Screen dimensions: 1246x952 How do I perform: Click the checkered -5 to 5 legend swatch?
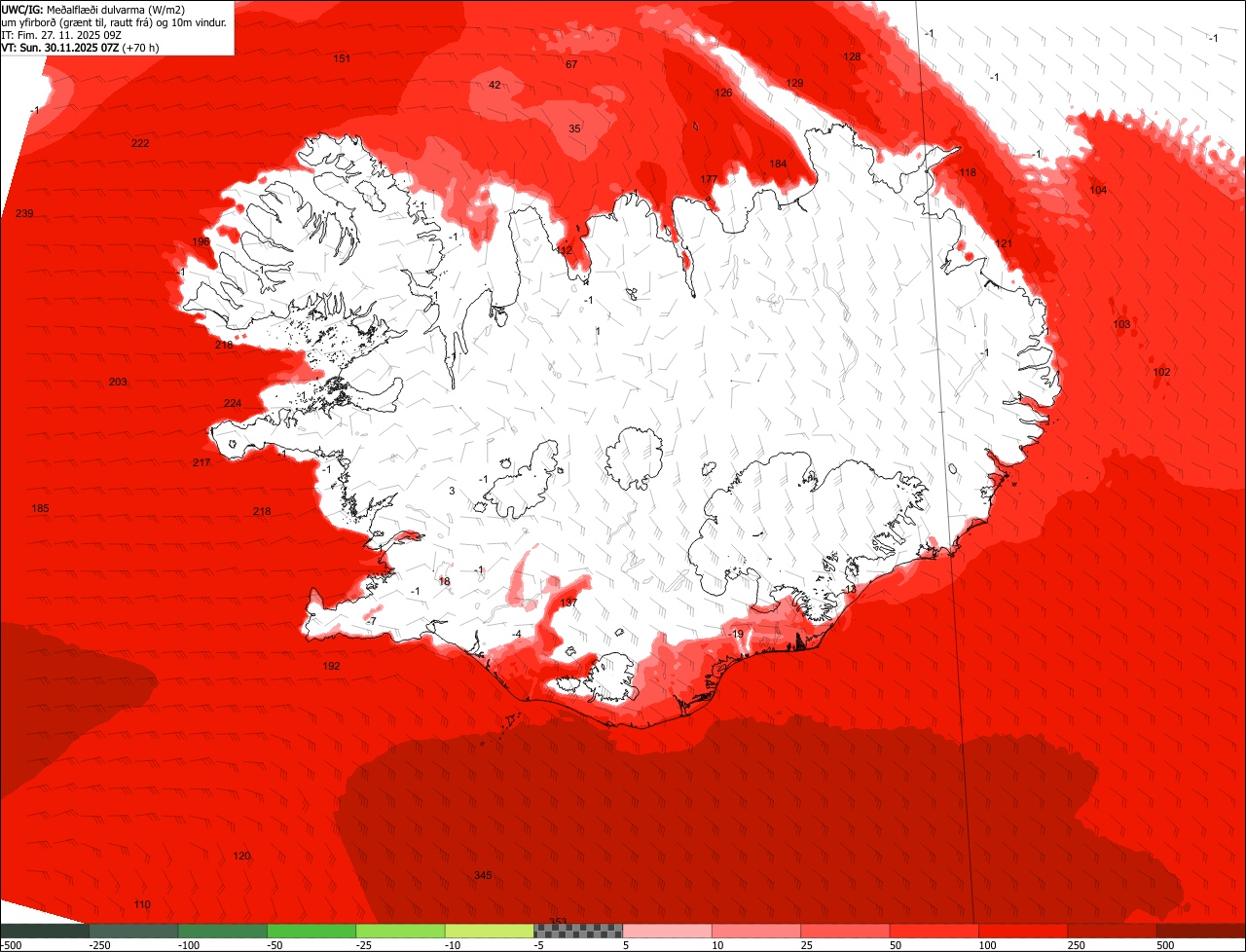[x=578, y=931]
